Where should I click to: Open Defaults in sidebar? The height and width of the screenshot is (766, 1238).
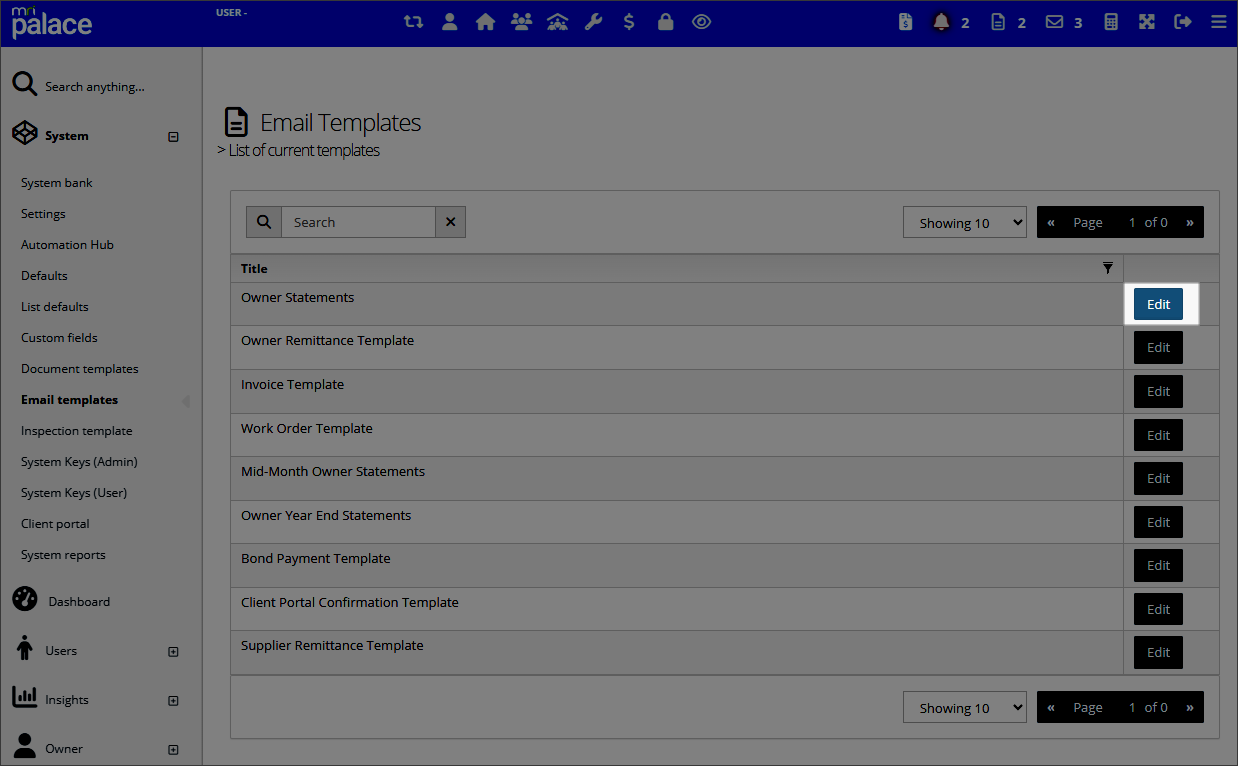44,276
